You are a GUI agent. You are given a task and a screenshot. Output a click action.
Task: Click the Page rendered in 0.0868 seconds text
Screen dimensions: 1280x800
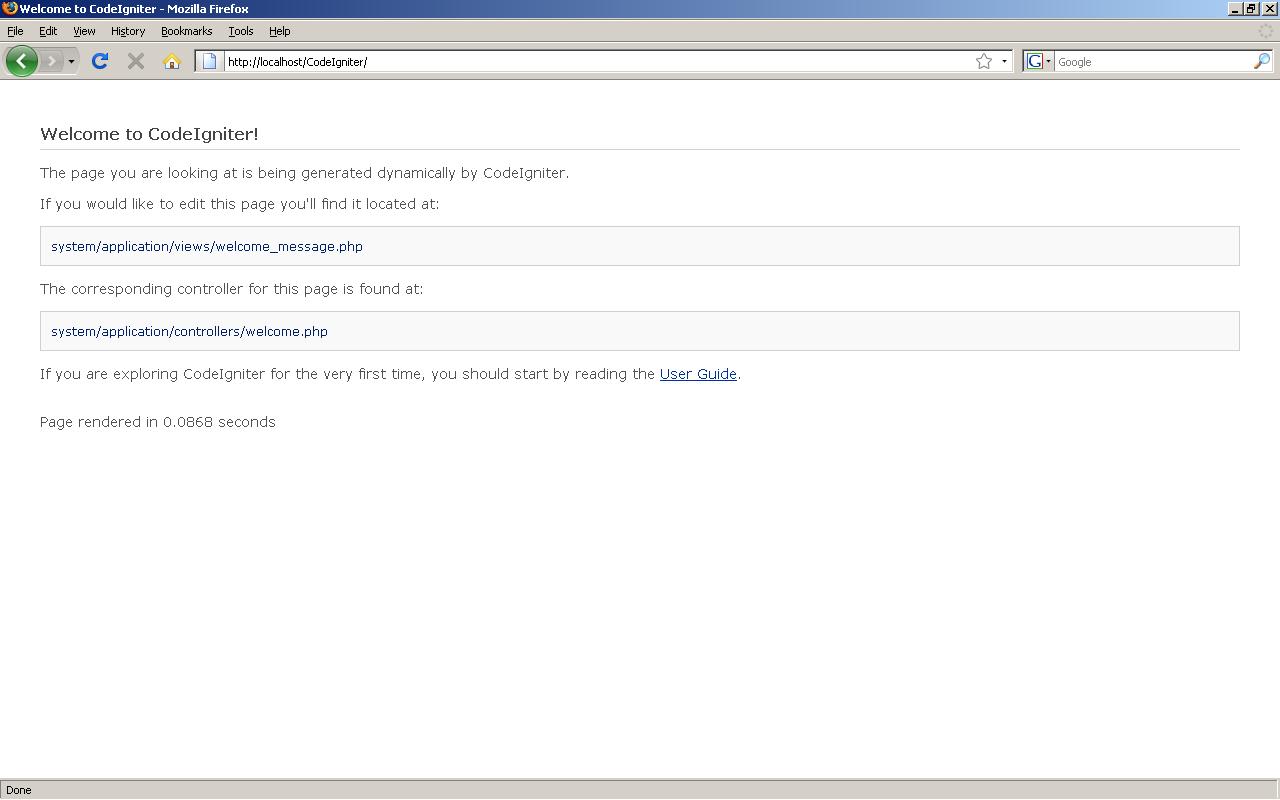[158, 422]
